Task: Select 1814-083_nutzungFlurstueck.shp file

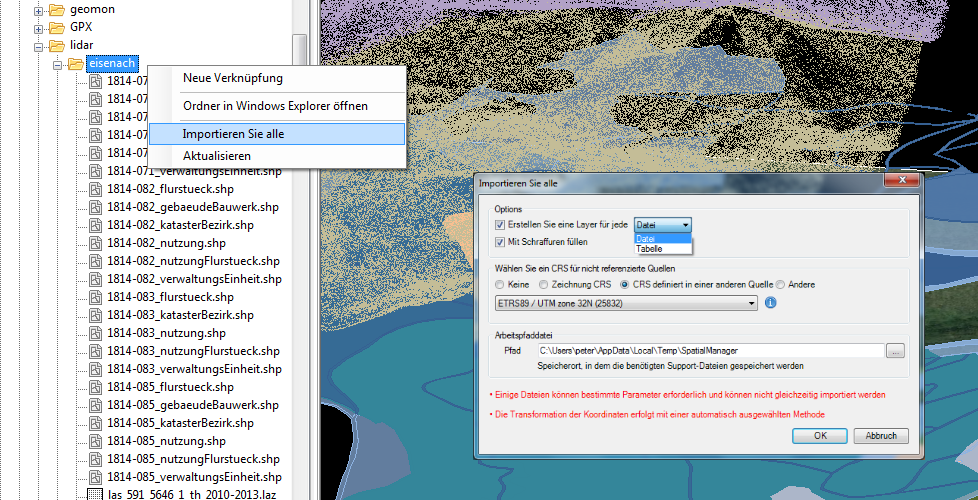Action: (193, 351)
